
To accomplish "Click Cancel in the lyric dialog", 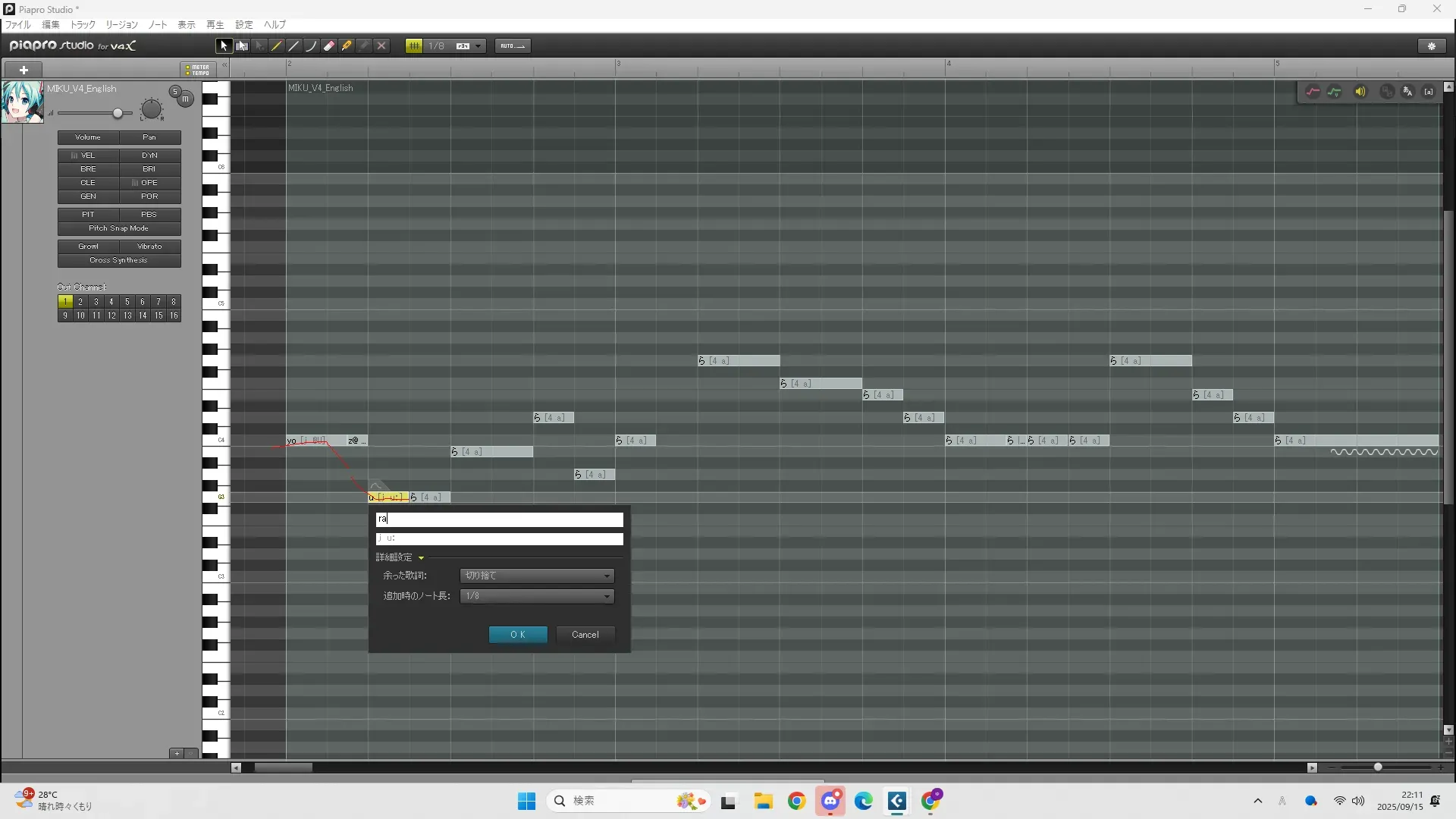I will (x=585, y=635).
